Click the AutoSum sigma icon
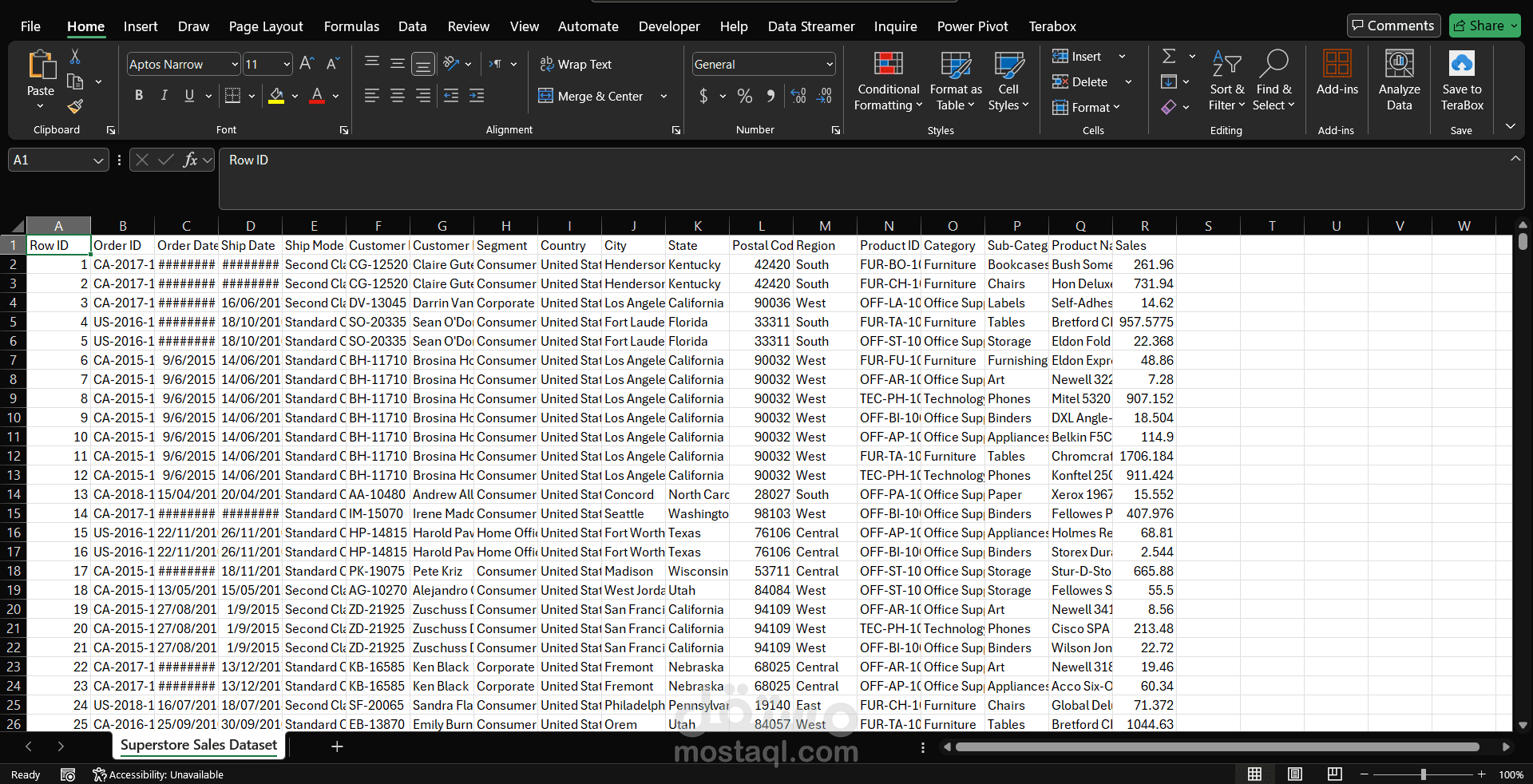Image resolution: width=1533 pixels, height=784 pixels. pos(1169,56)
